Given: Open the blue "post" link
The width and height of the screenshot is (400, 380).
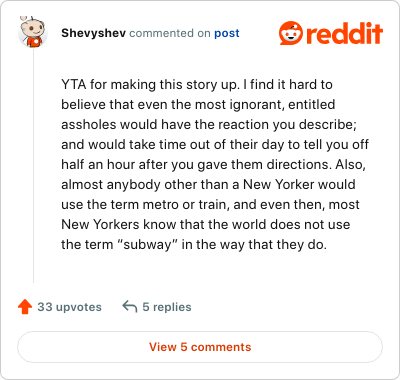Looking at the screenshot, I should coord(227,33).
